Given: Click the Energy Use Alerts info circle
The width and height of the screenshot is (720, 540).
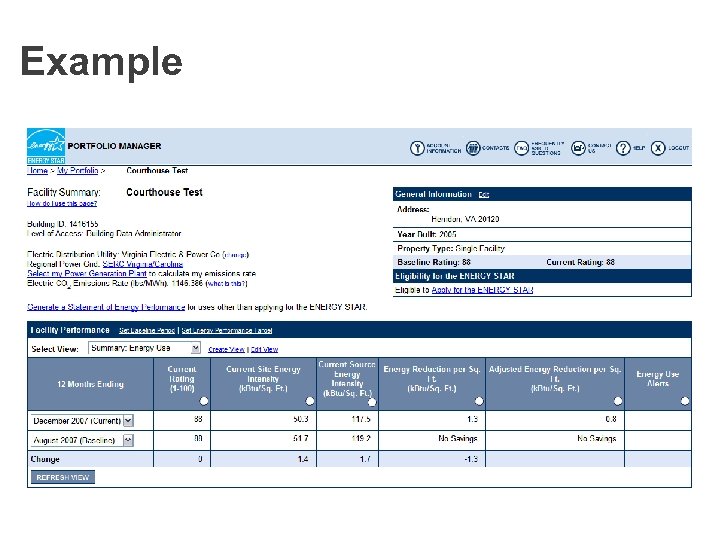Looking at the screenshot, I should click(685, 401).
